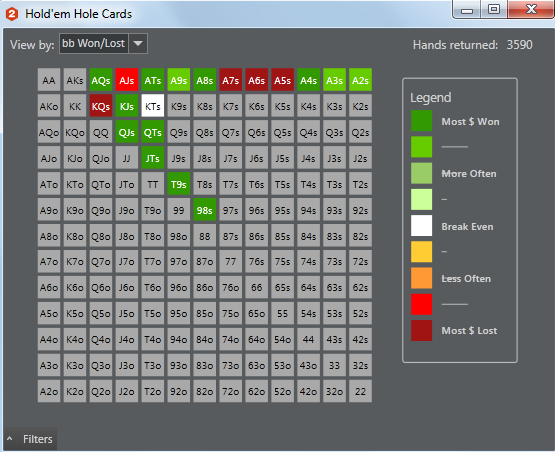Viewport: 555px width, 452px height.
Task: Select the AKs hand cell
Action: (75, 80)
